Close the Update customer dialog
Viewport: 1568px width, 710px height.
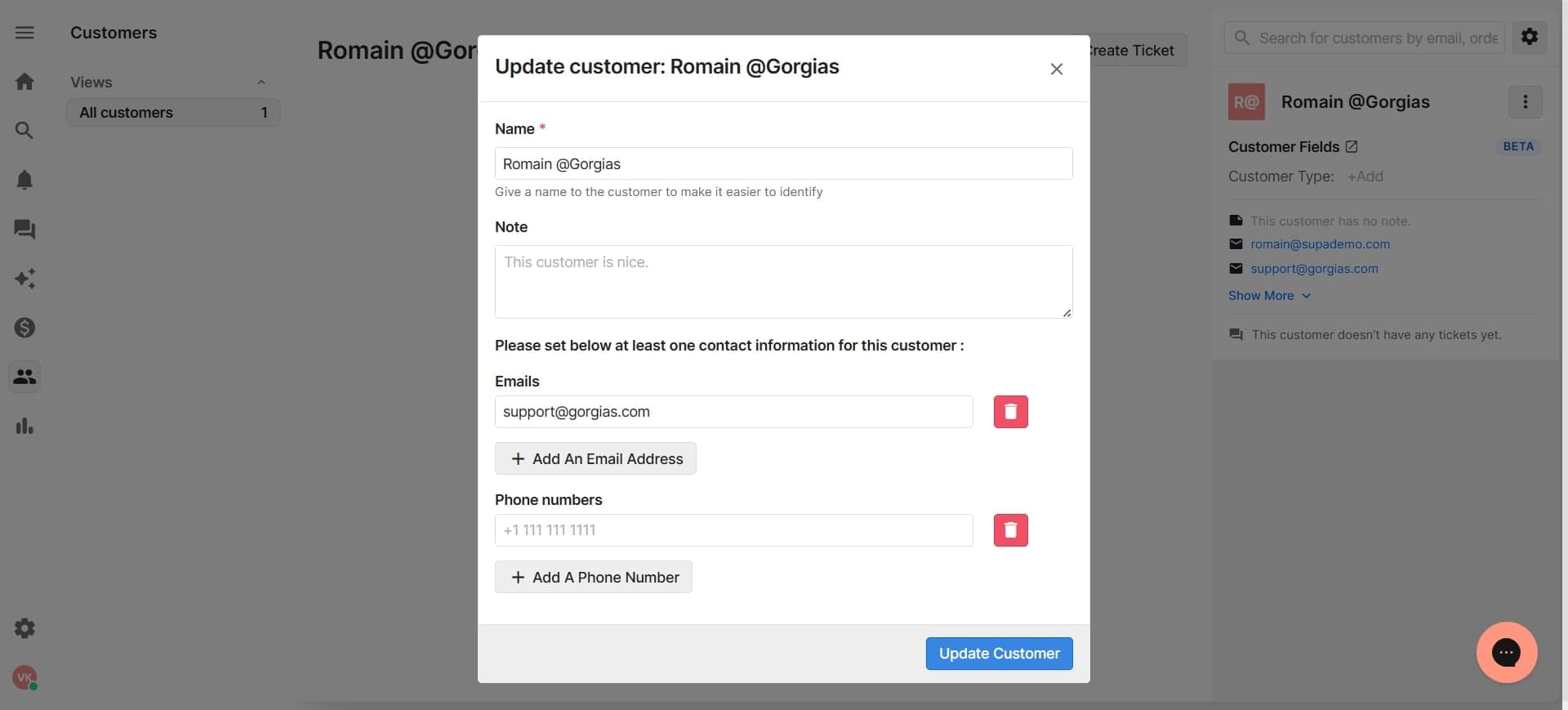[x=1056, y=69]
